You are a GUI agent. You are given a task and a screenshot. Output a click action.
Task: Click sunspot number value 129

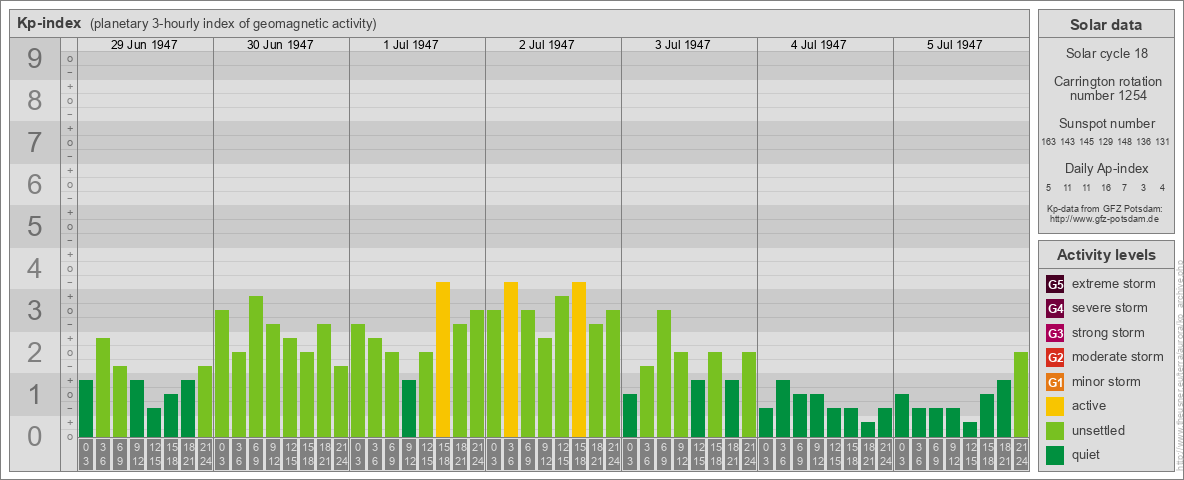click(1105, 142)
